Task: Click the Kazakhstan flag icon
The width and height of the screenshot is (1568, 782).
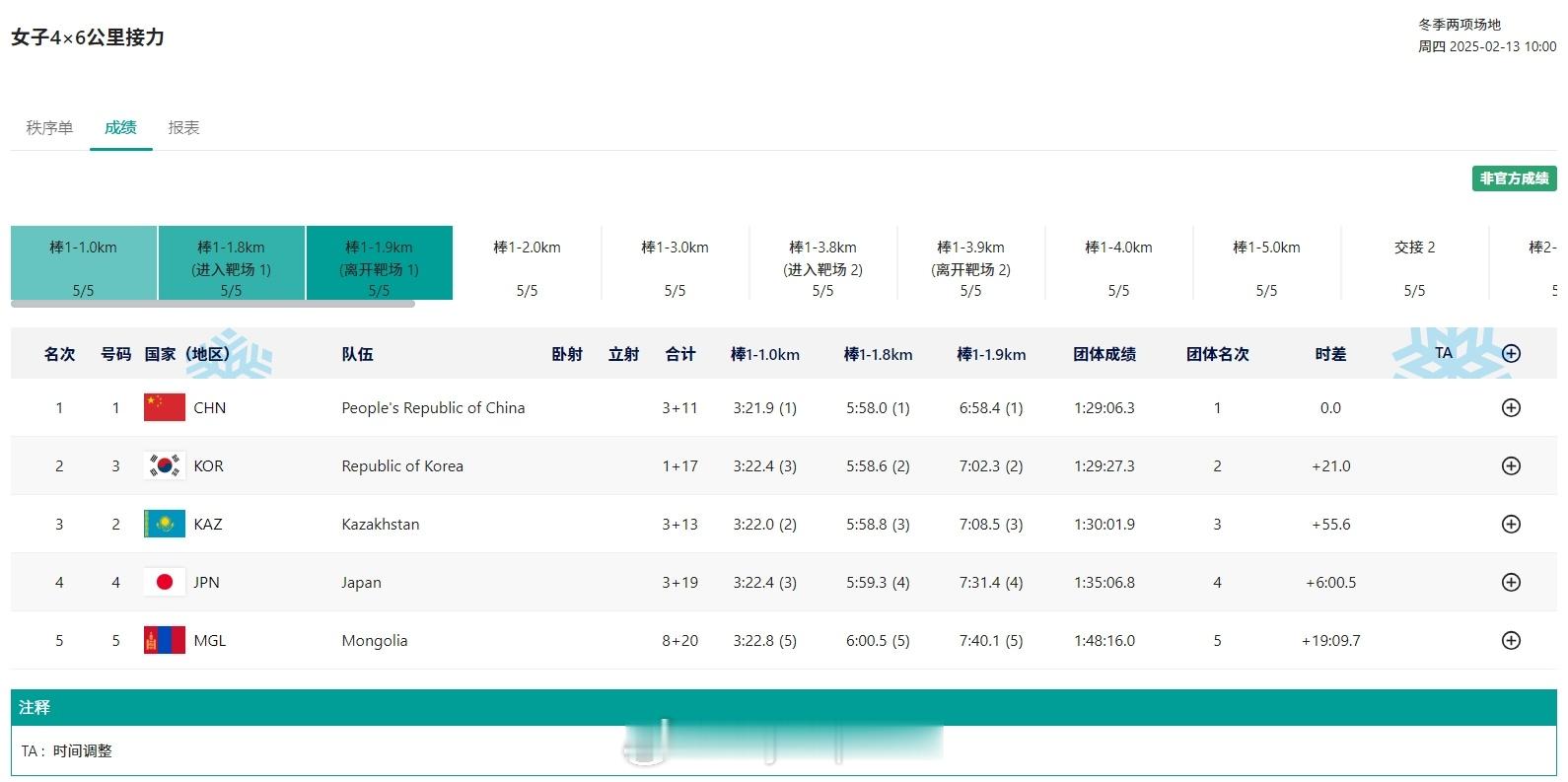Action: [165, 524]
